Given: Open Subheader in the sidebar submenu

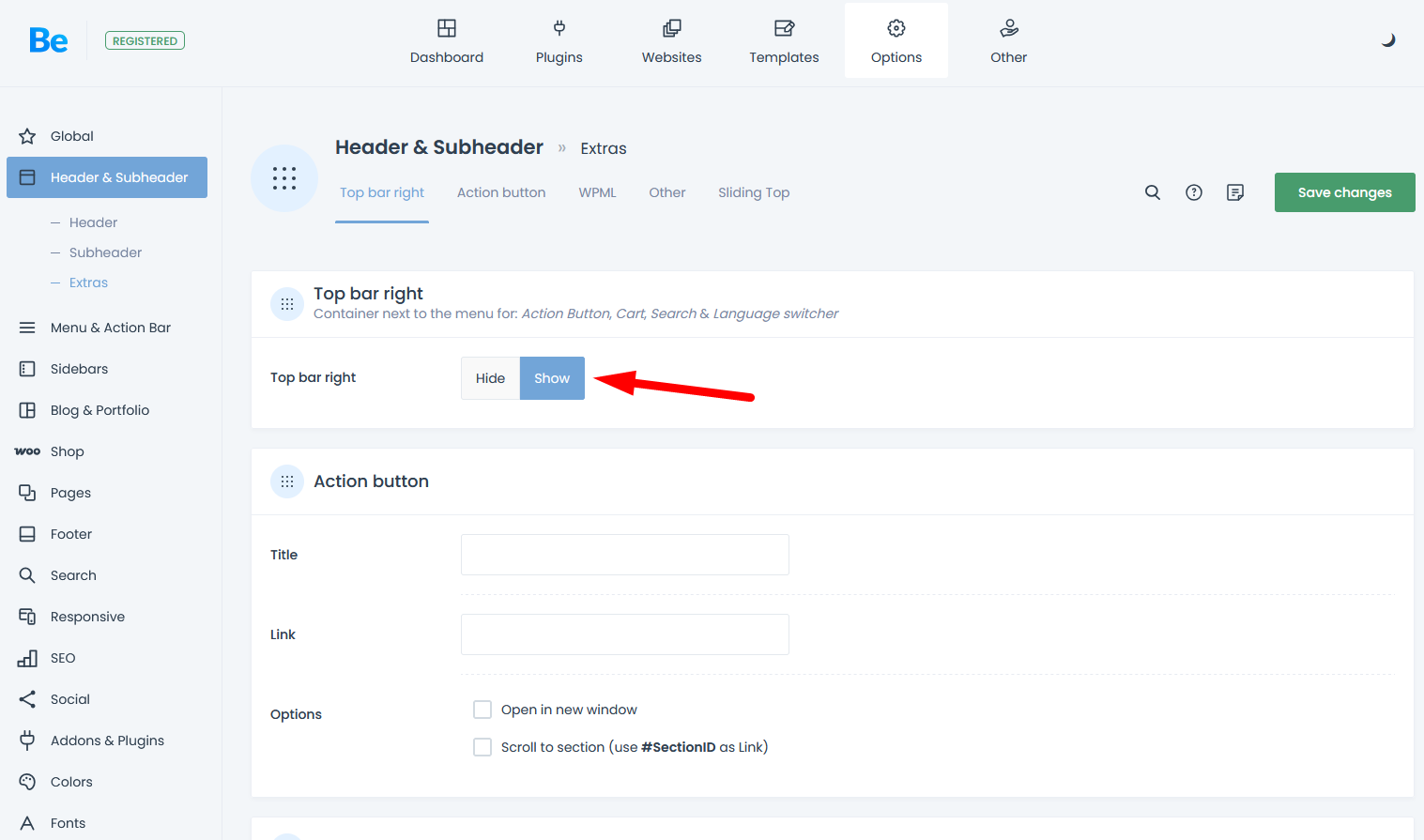Looking at the screenshot, I should pos(105,252).
